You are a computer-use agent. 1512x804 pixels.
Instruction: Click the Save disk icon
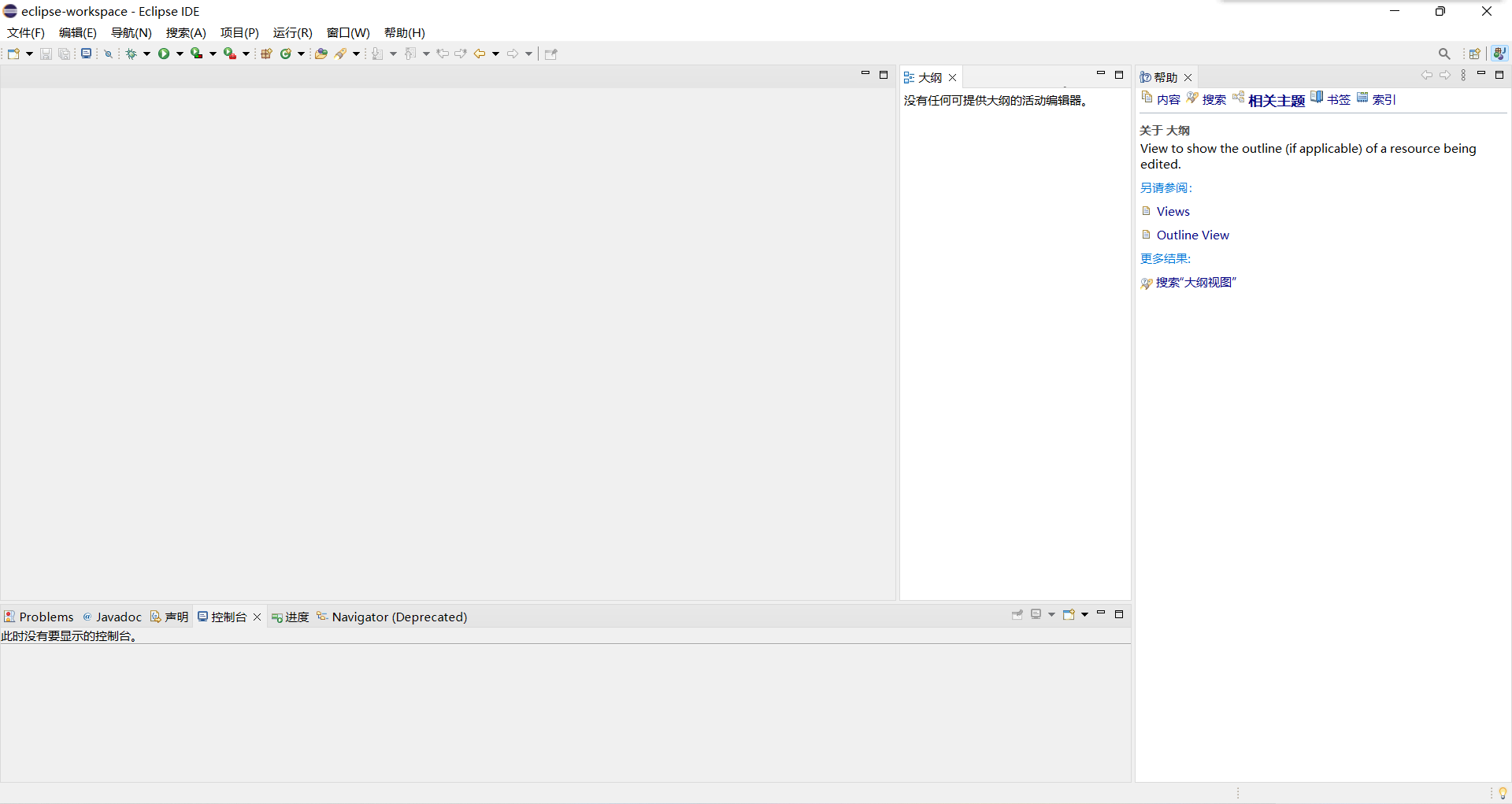(x=46, y=54)
